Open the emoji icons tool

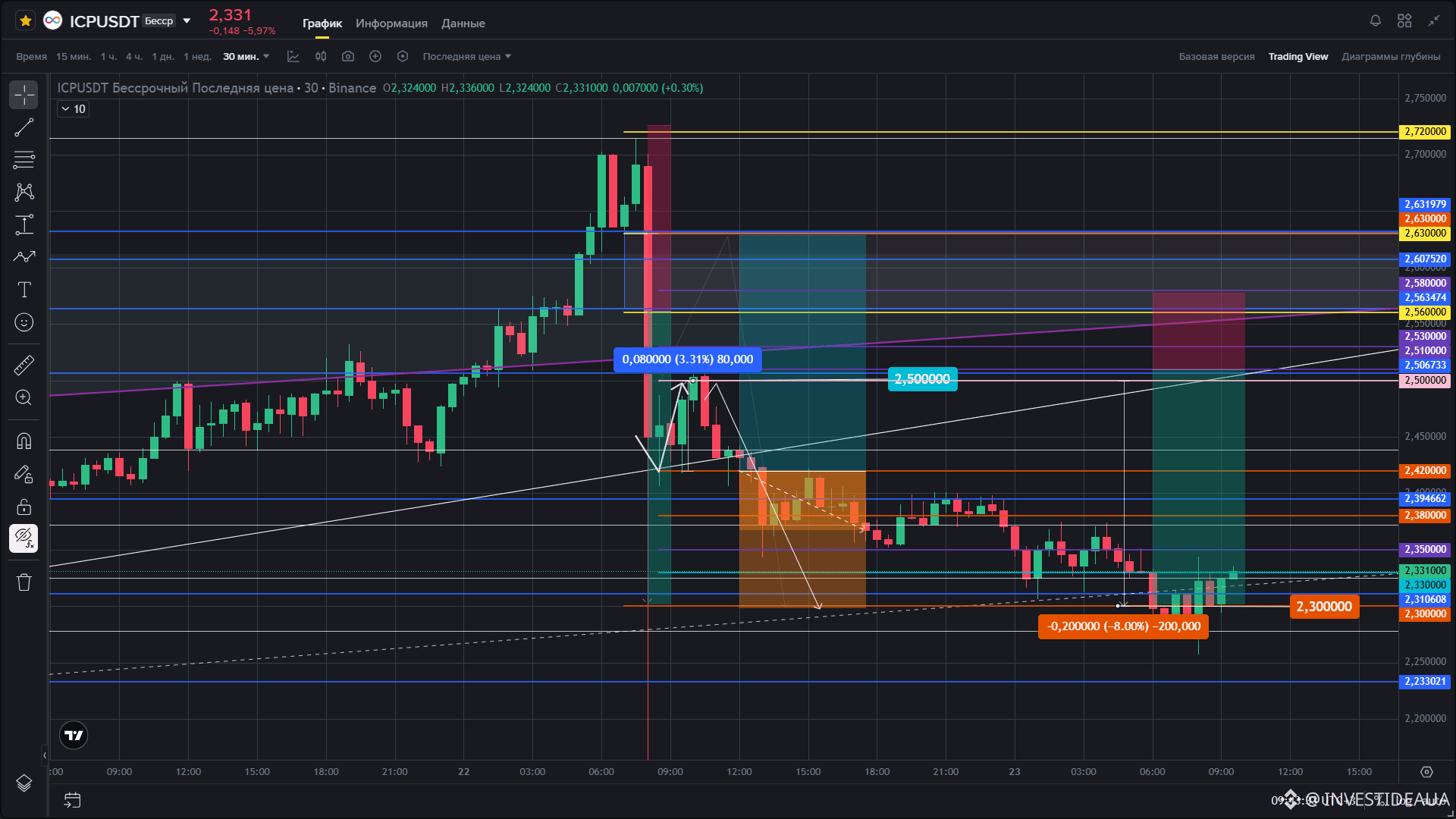point(24,322)
